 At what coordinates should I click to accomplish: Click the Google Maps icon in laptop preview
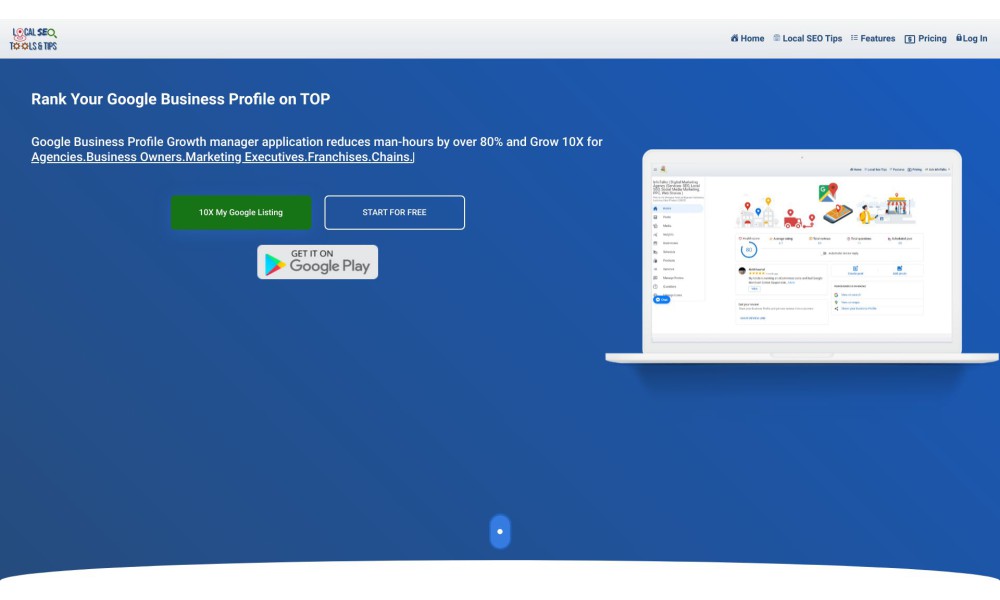(x=828, y=192)
